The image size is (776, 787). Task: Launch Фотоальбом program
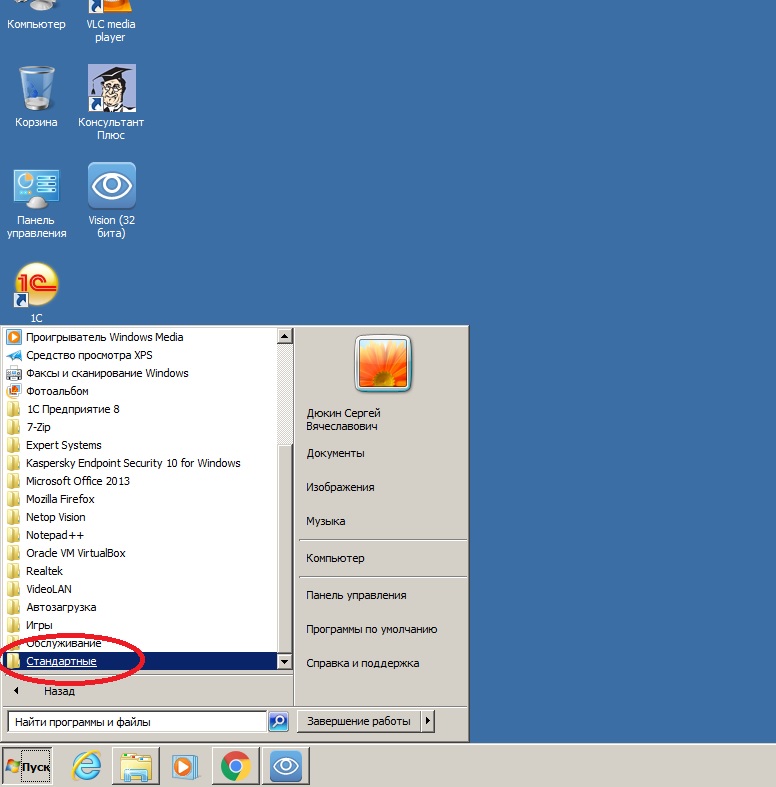[x=140, y=391]
